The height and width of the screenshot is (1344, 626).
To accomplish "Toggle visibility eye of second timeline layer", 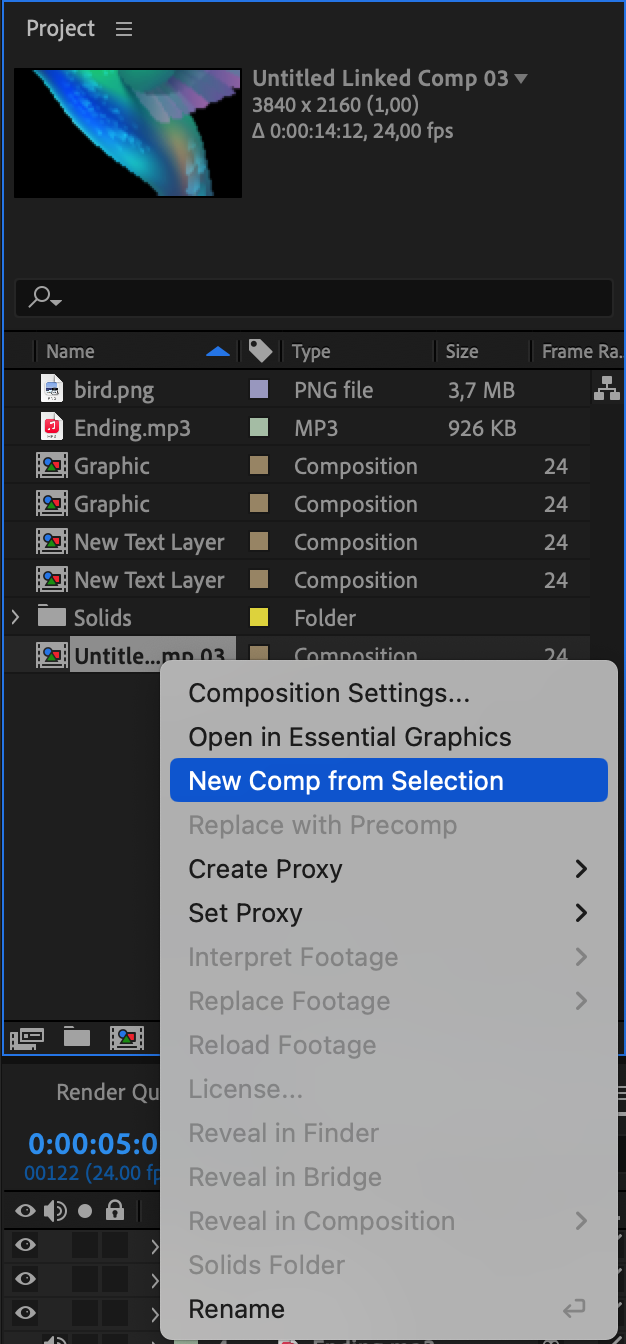I will pyautogui.click(x=25, y=1279).
